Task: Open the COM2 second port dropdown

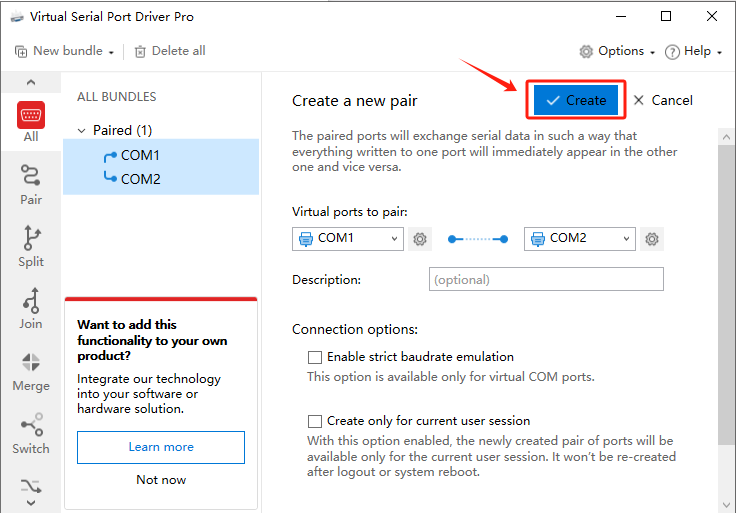Action: [580, 239]
